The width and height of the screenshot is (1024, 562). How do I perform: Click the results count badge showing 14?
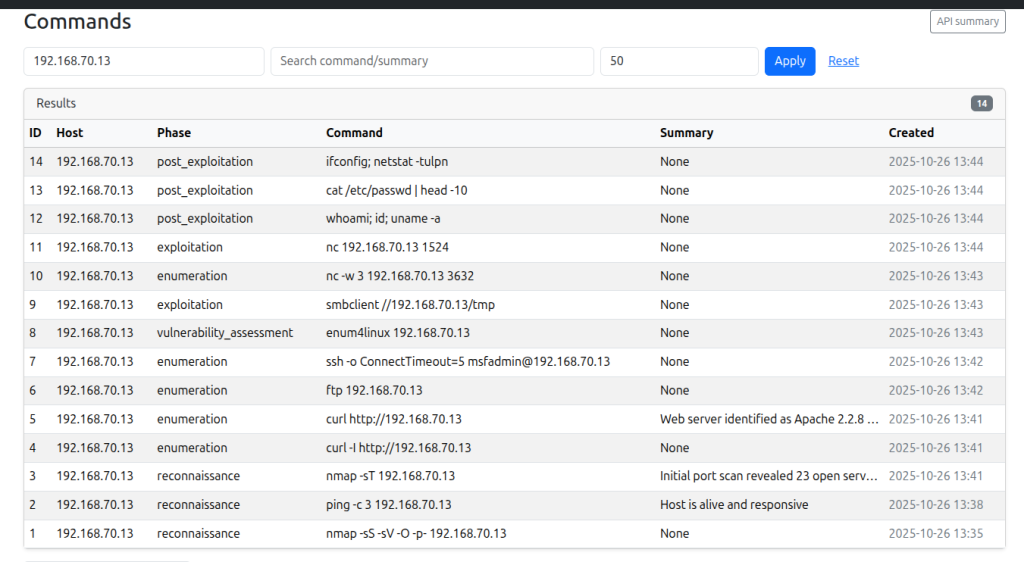coord(981,104)
